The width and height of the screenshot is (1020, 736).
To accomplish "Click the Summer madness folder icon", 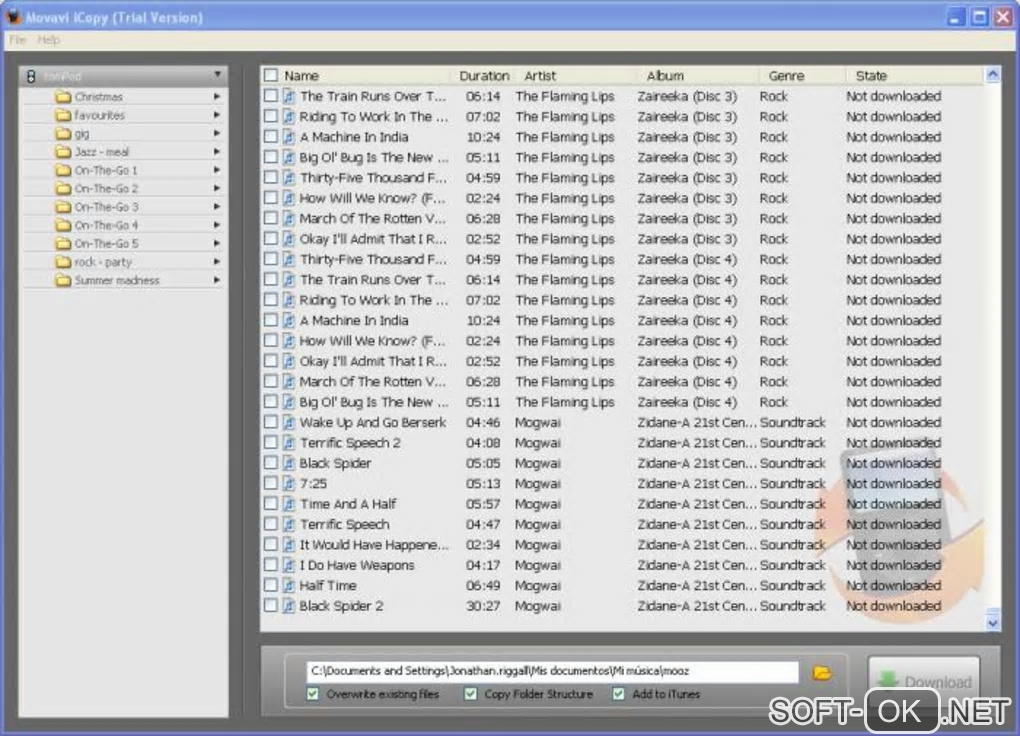I will click(x=63, y=280).
